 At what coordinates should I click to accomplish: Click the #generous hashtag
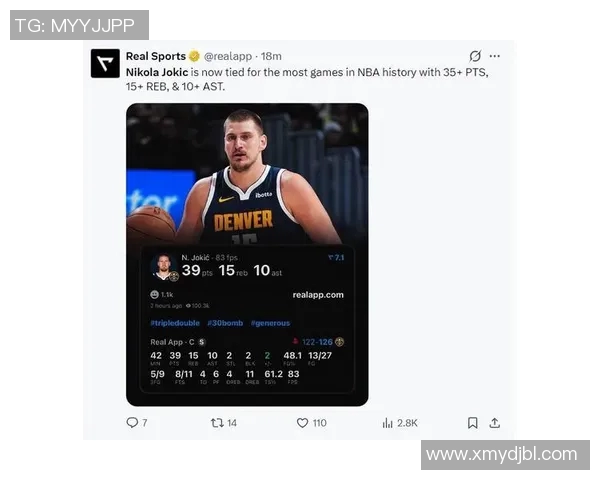(x=270, y=323)
